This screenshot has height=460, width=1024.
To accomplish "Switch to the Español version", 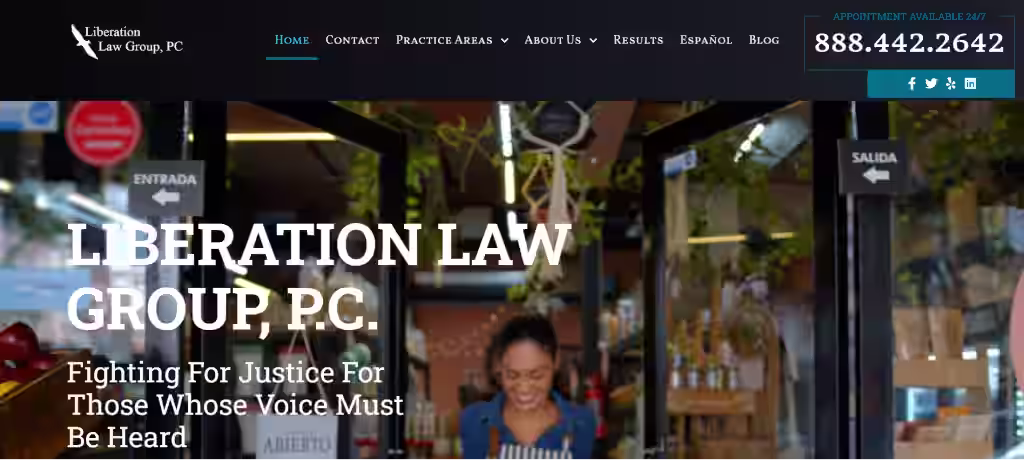I will (x=706, y=40).
